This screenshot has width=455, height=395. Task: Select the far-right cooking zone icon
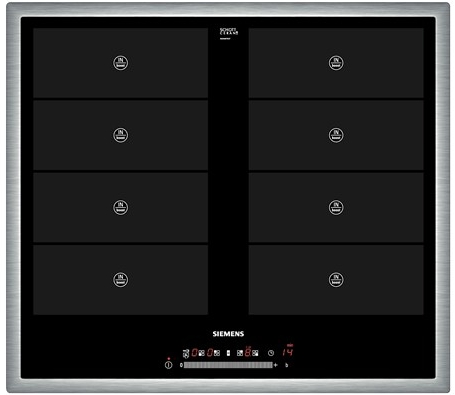coord(255,353)
